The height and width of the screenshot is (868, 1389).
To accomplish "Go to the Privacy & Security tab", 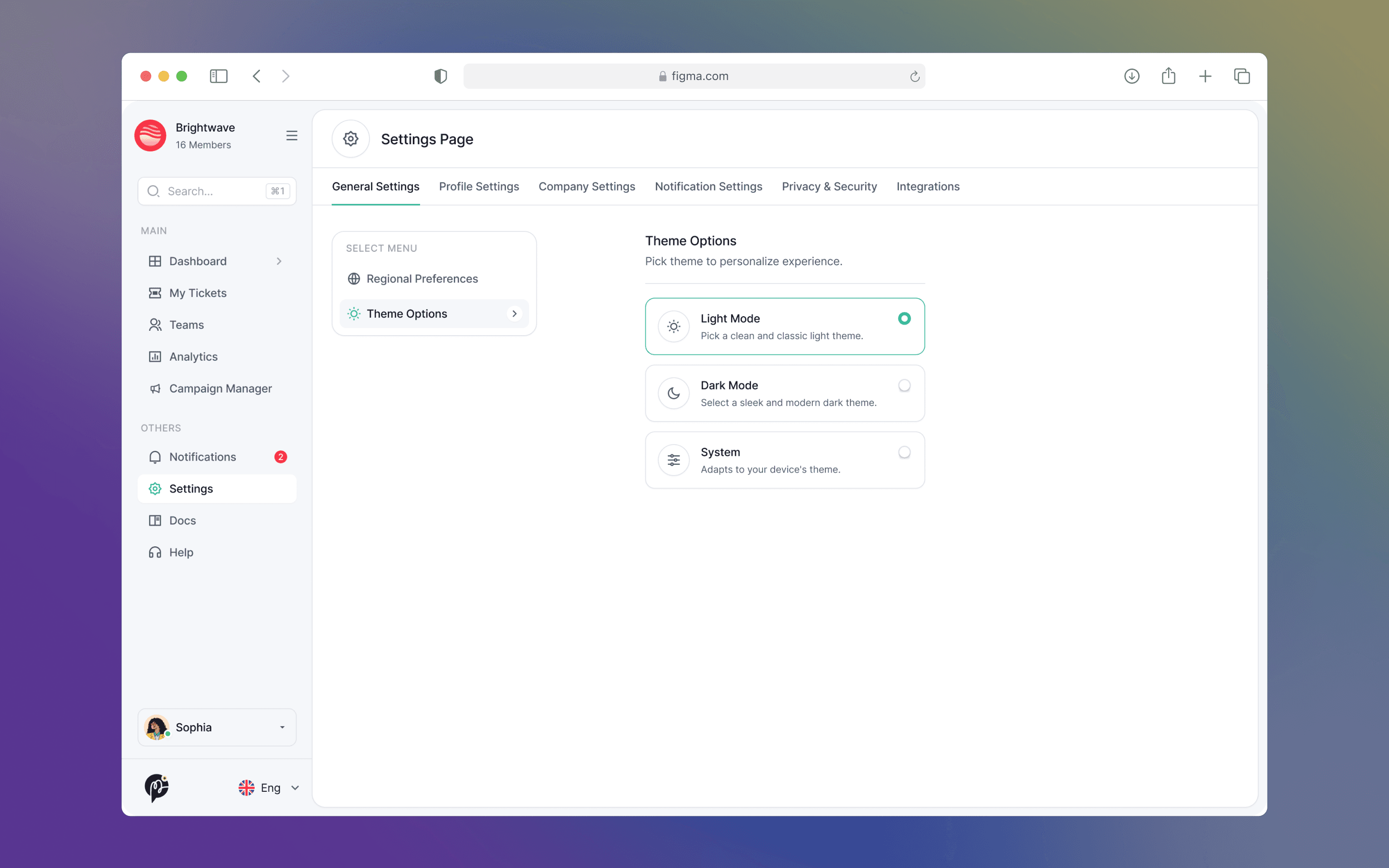I will point(830,187).
